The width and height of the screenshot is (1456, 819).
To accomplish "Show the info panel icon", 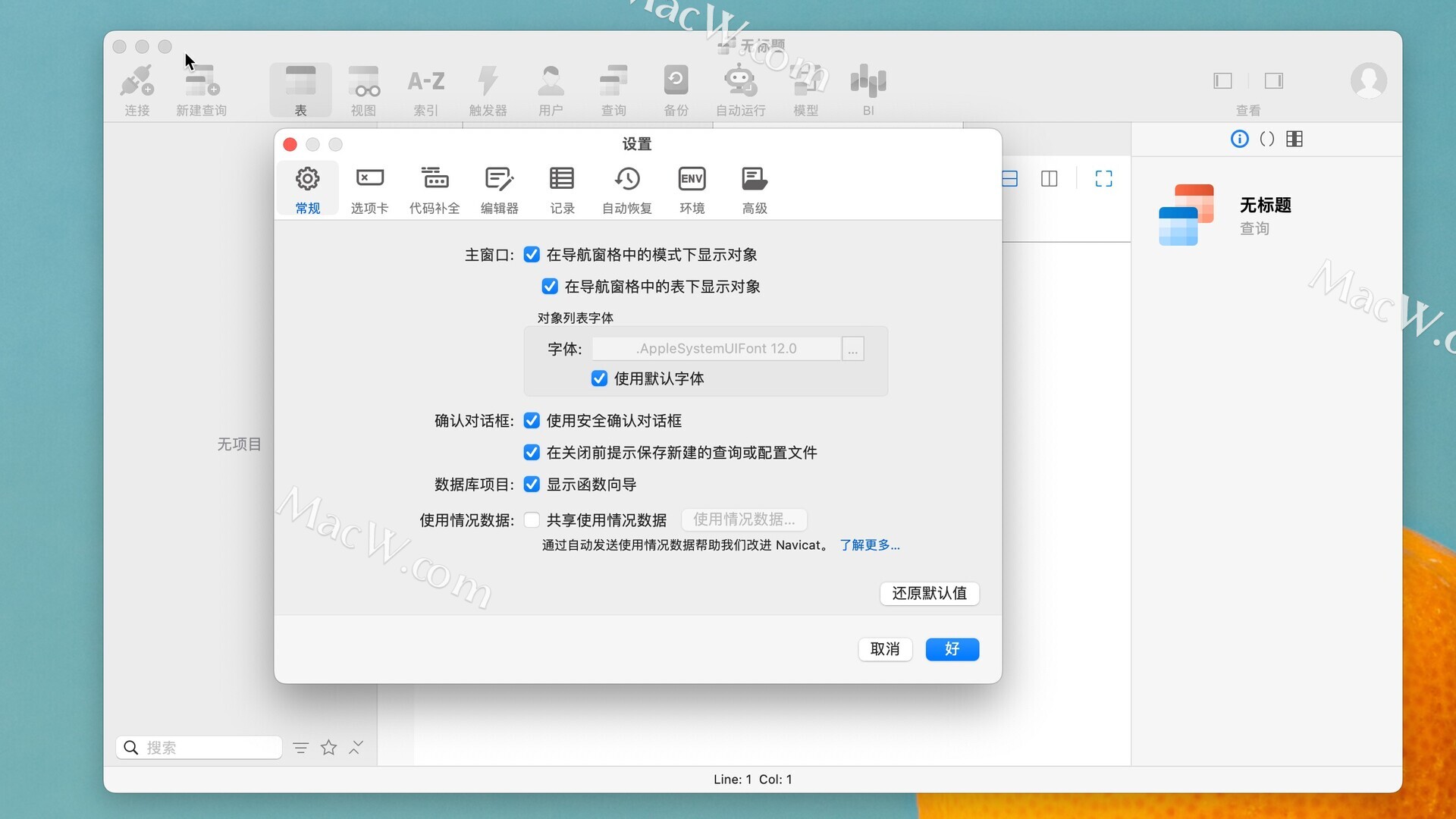I will click(1239, 139).
